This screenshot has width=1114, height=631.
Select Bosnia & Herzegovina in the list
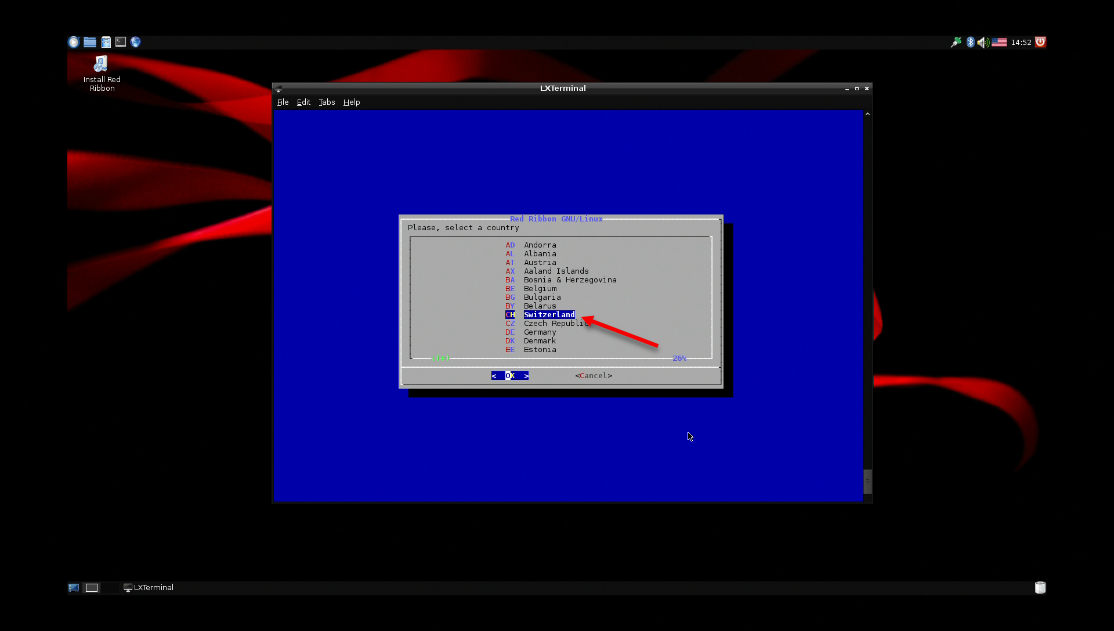(561, 280)
